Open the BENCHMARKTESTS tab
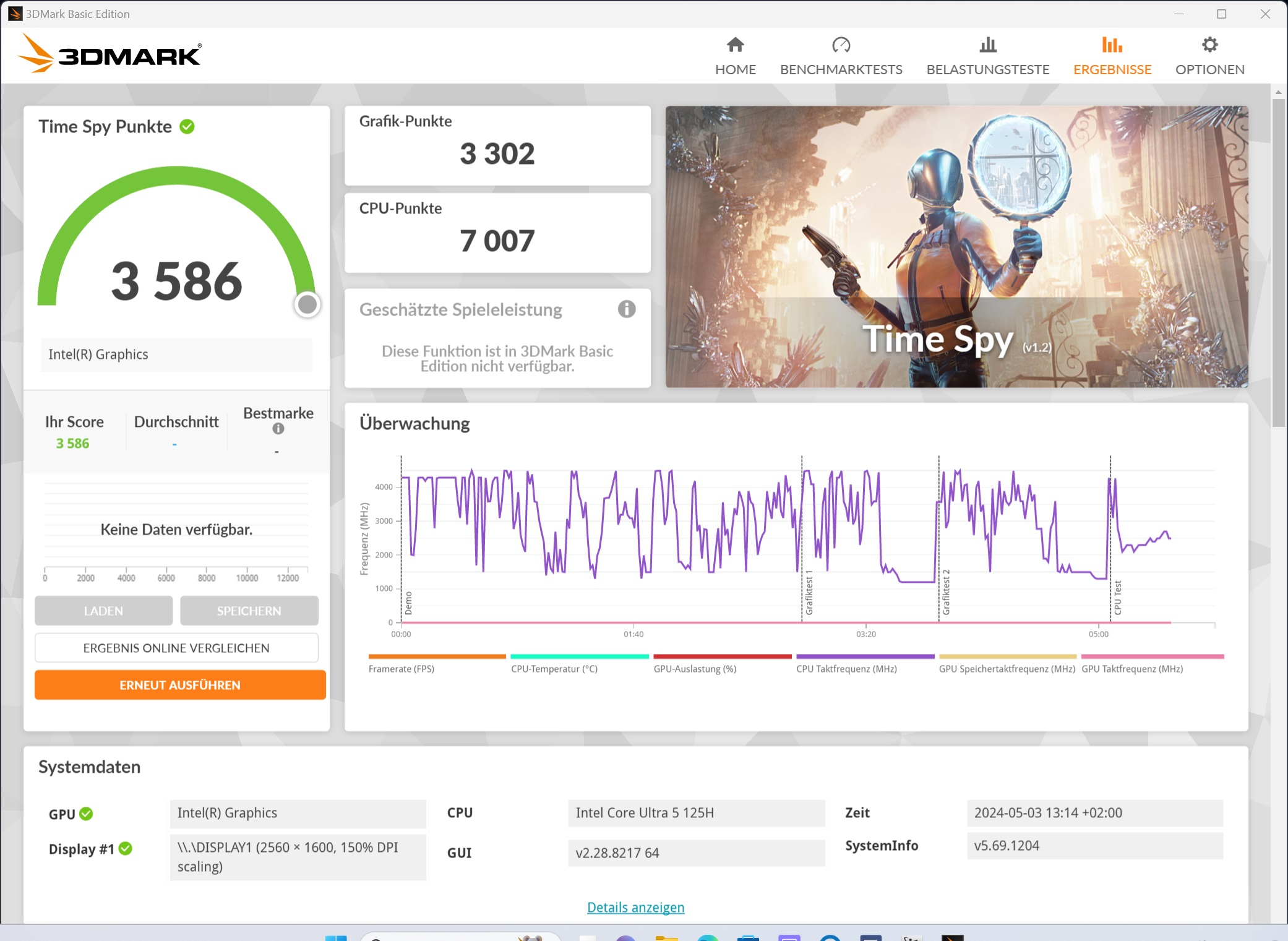 tap(841, 57)
